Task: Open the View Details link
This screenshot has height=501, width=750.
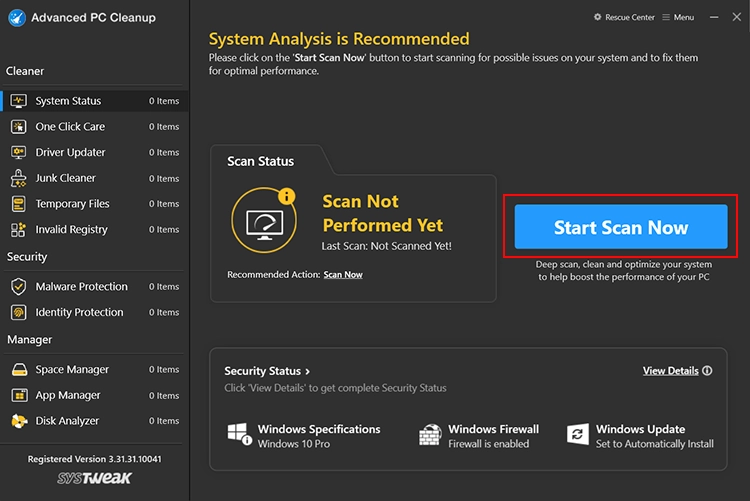Action: tap(670, 371)
